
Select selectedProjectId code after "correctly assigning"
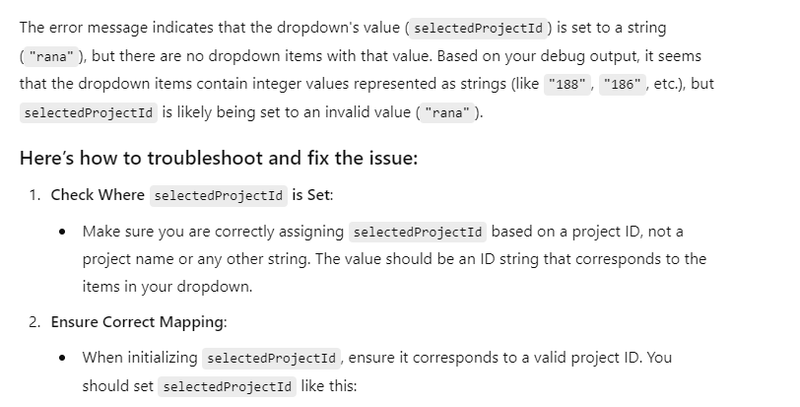(x=417, y=232)
